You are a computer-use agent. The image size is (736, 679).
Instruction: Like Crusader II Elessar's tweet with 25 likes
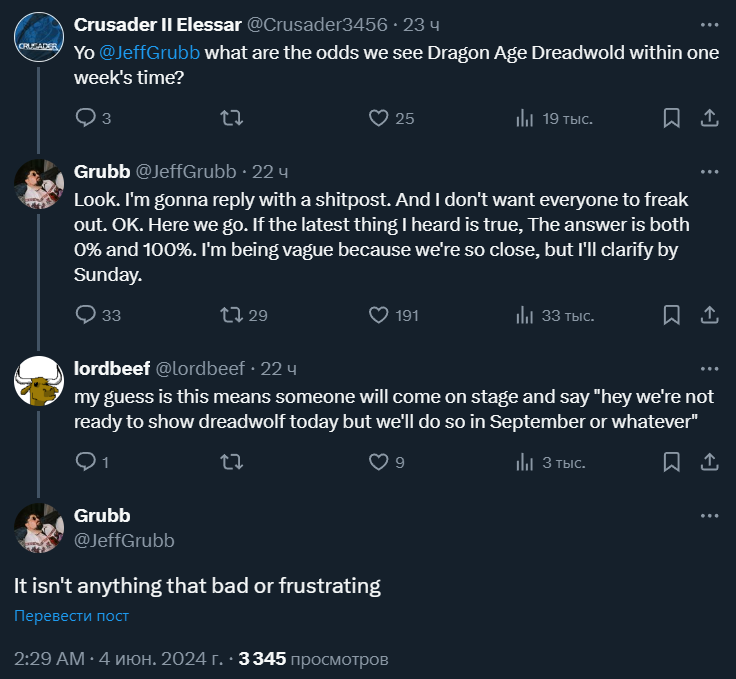pyautogui.click(x=378, y=118)
